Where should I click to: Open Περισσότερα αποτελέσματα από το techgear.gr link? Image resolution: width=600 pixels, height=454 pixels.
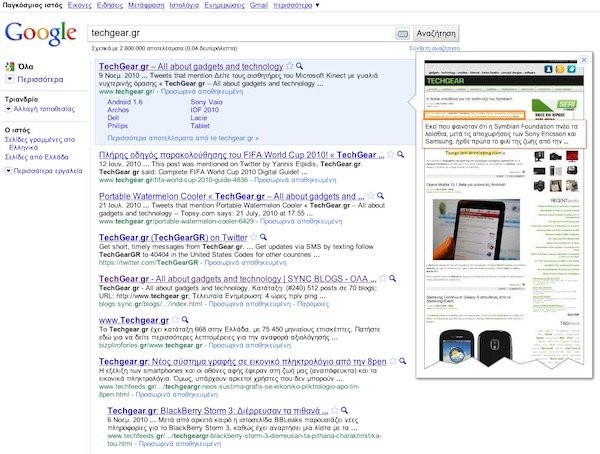(183, 138)
